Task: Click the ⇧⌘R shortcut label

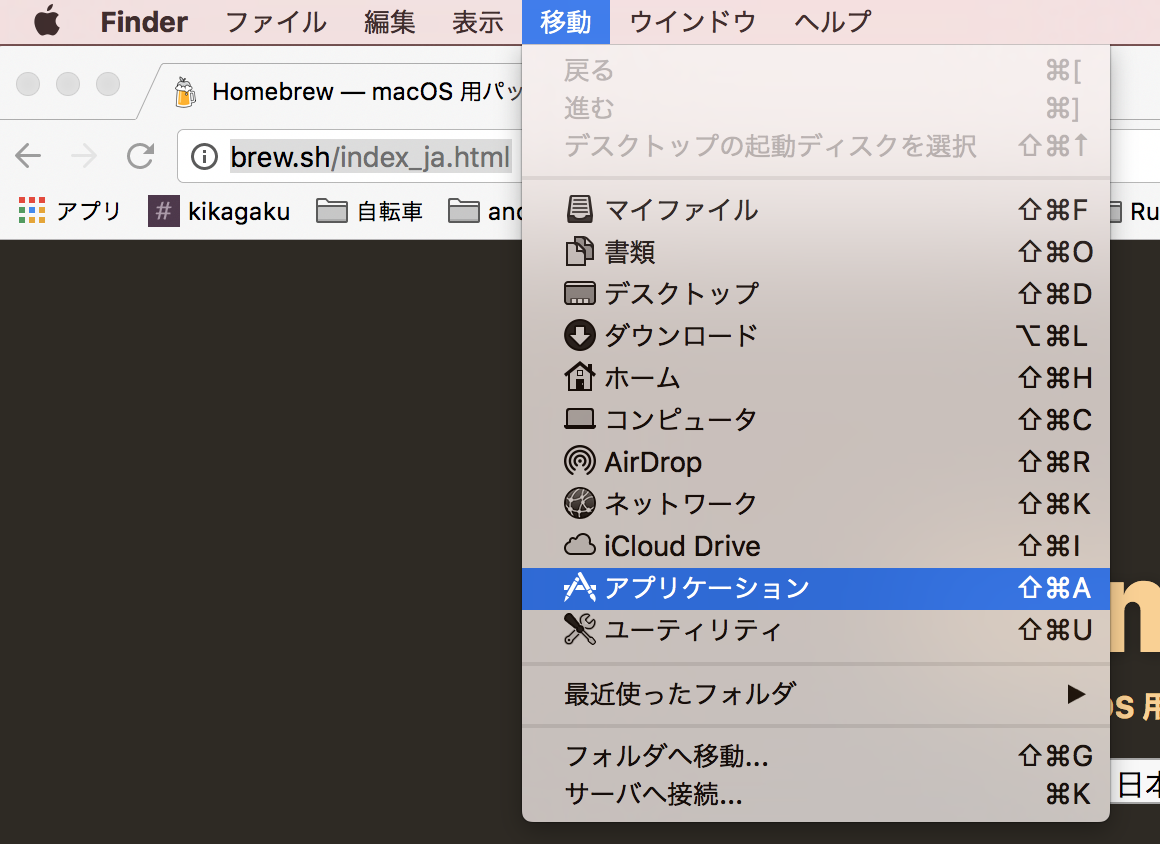Action: [x=1054, y=462]
